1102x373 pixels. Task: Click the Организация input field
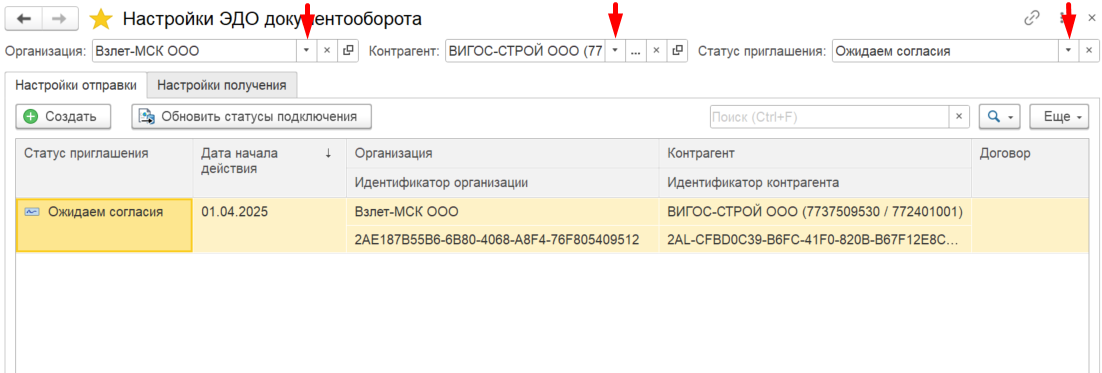pyautogui.click(x=195, y=51)
